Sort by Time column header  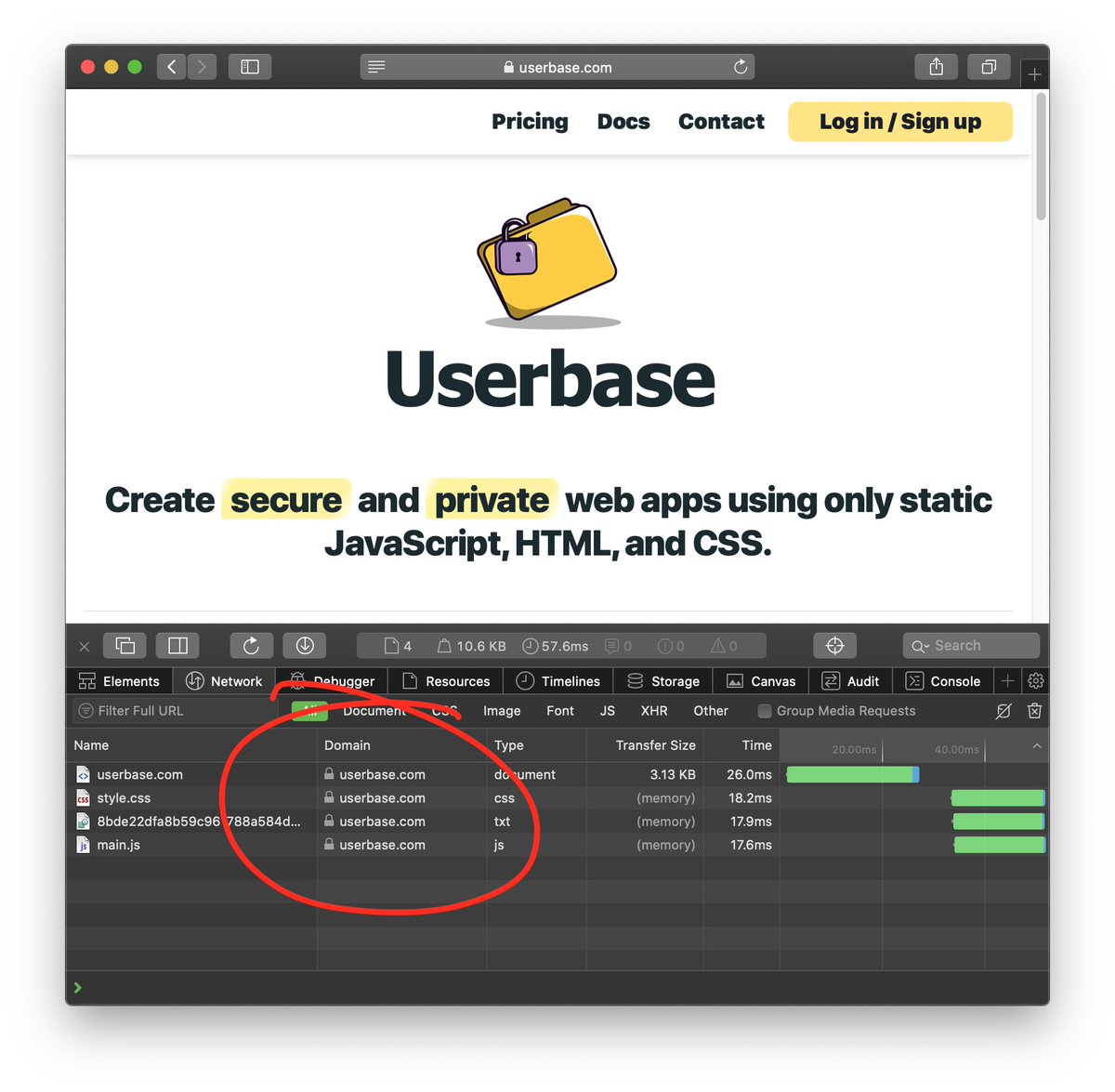point(741,745)
